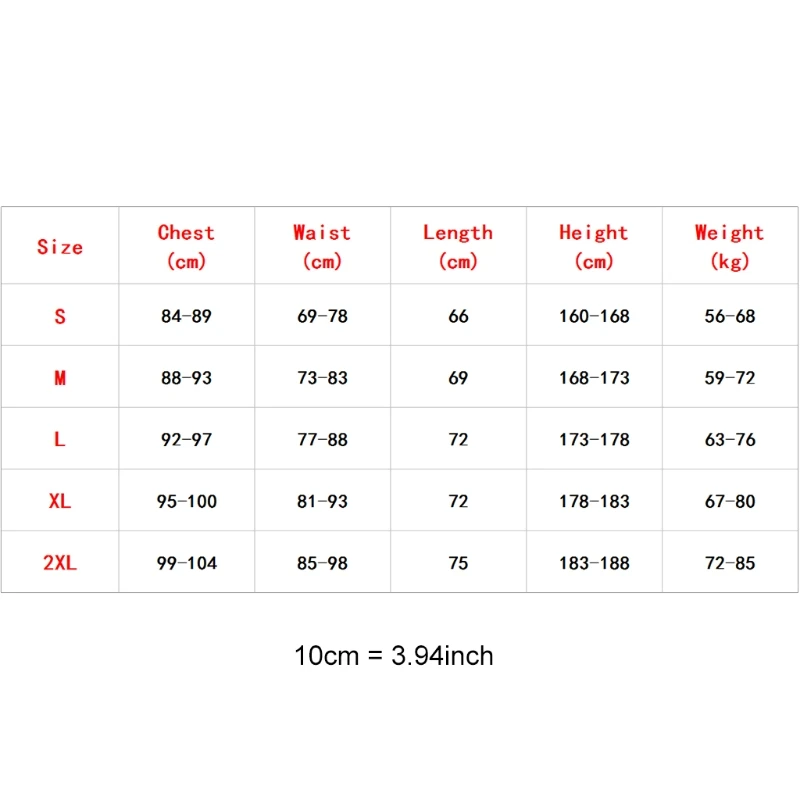Click the length value 66 cell
The width and height of the screenshot is (800, 800).
[x=458, y=316]
